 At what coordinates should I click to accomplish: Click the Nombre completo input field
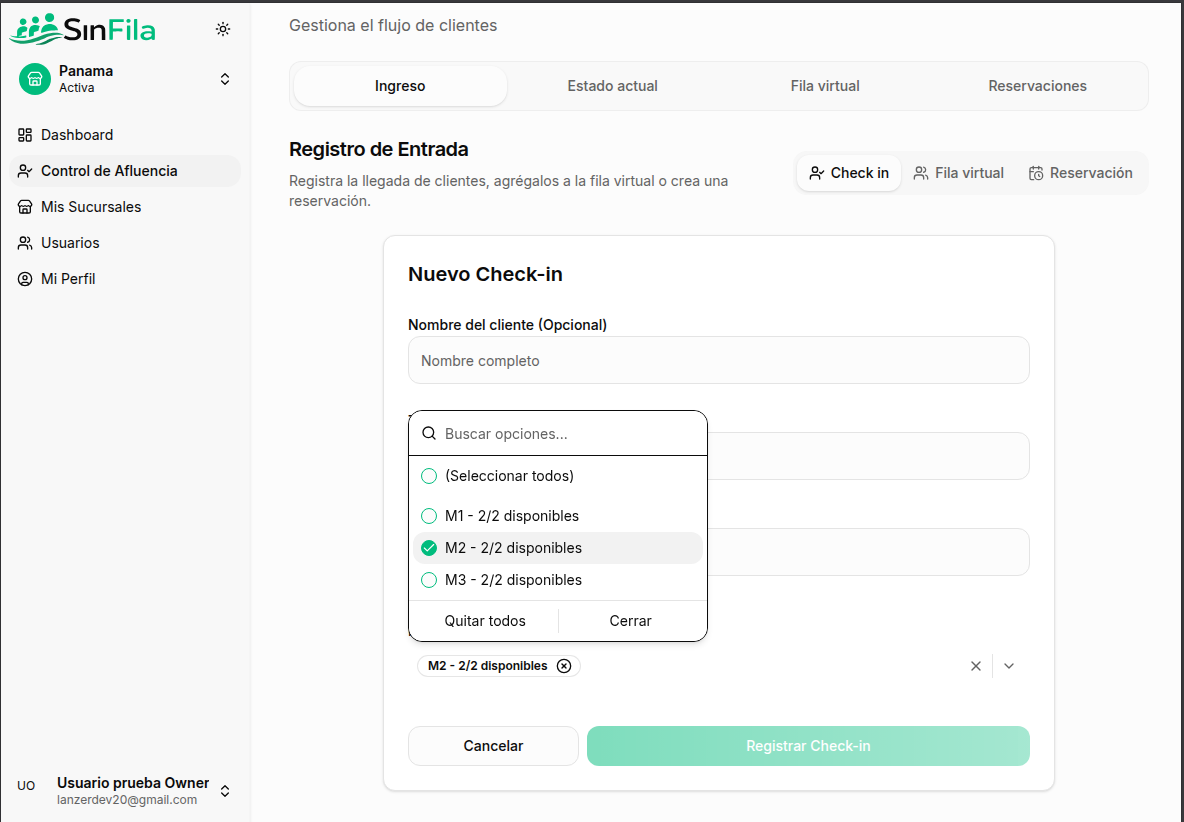718,361
